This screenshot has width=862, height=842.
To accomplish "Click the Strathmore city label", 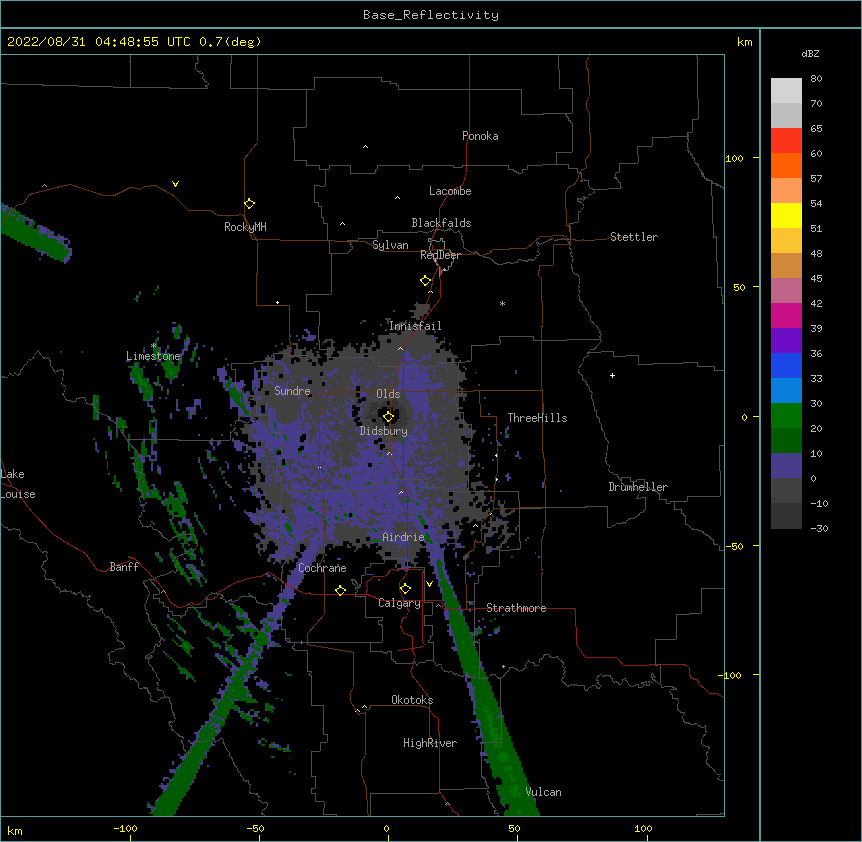I will (x=516, y=608).
